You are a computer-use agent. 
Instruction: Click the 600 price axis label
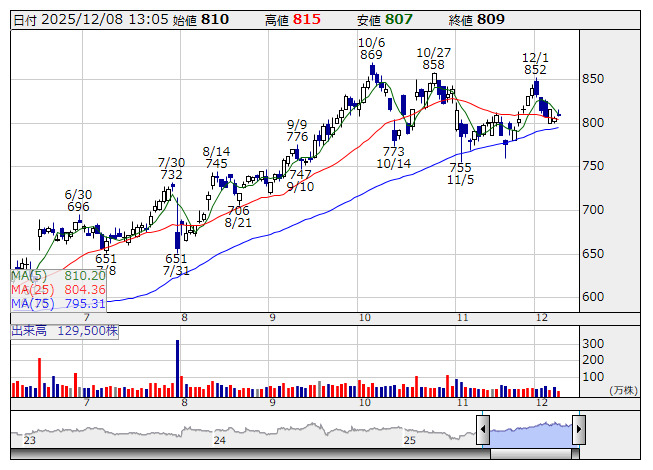click(593, 296)
